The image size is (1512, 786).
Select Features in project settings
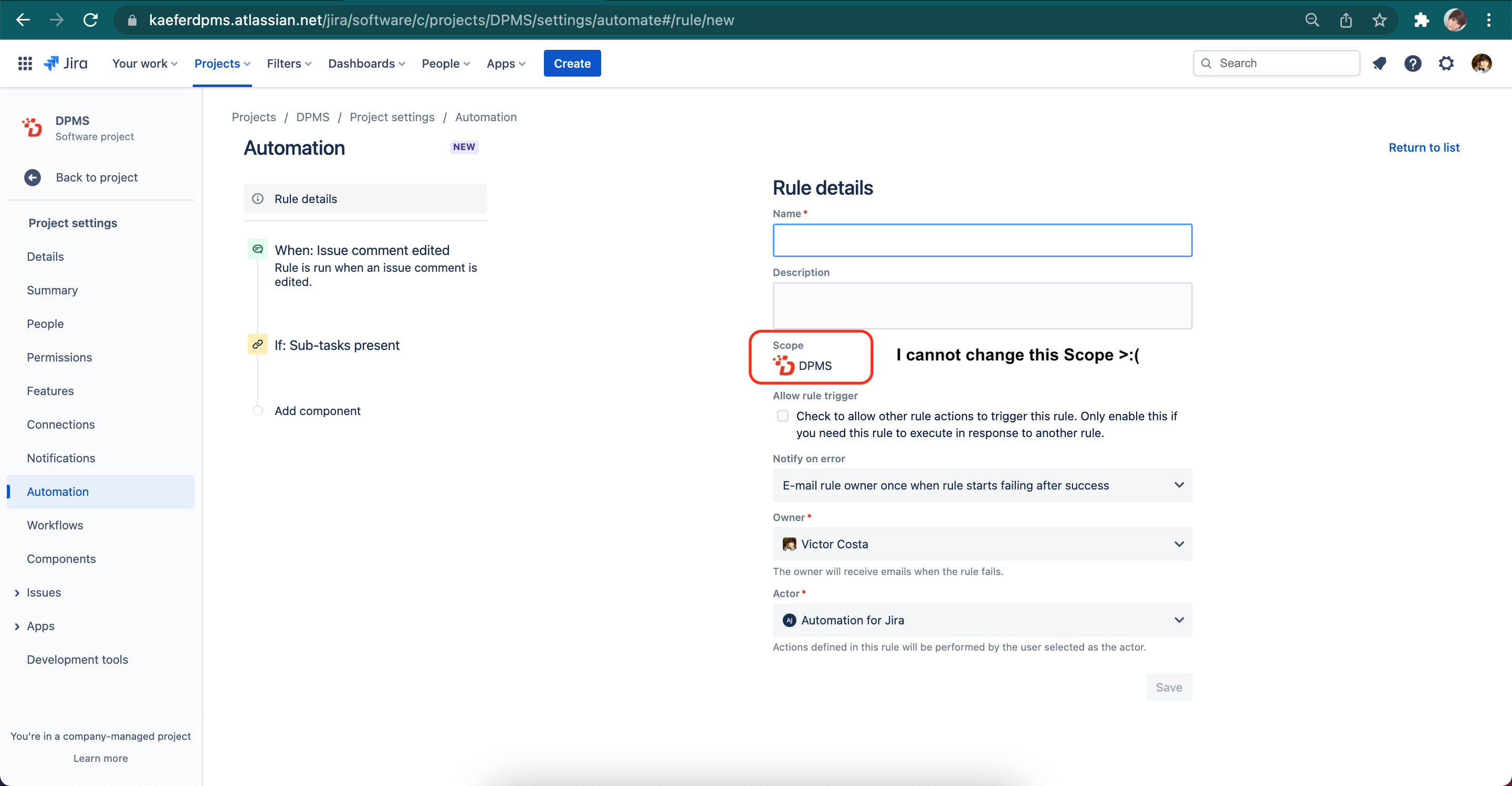[50, 391]
